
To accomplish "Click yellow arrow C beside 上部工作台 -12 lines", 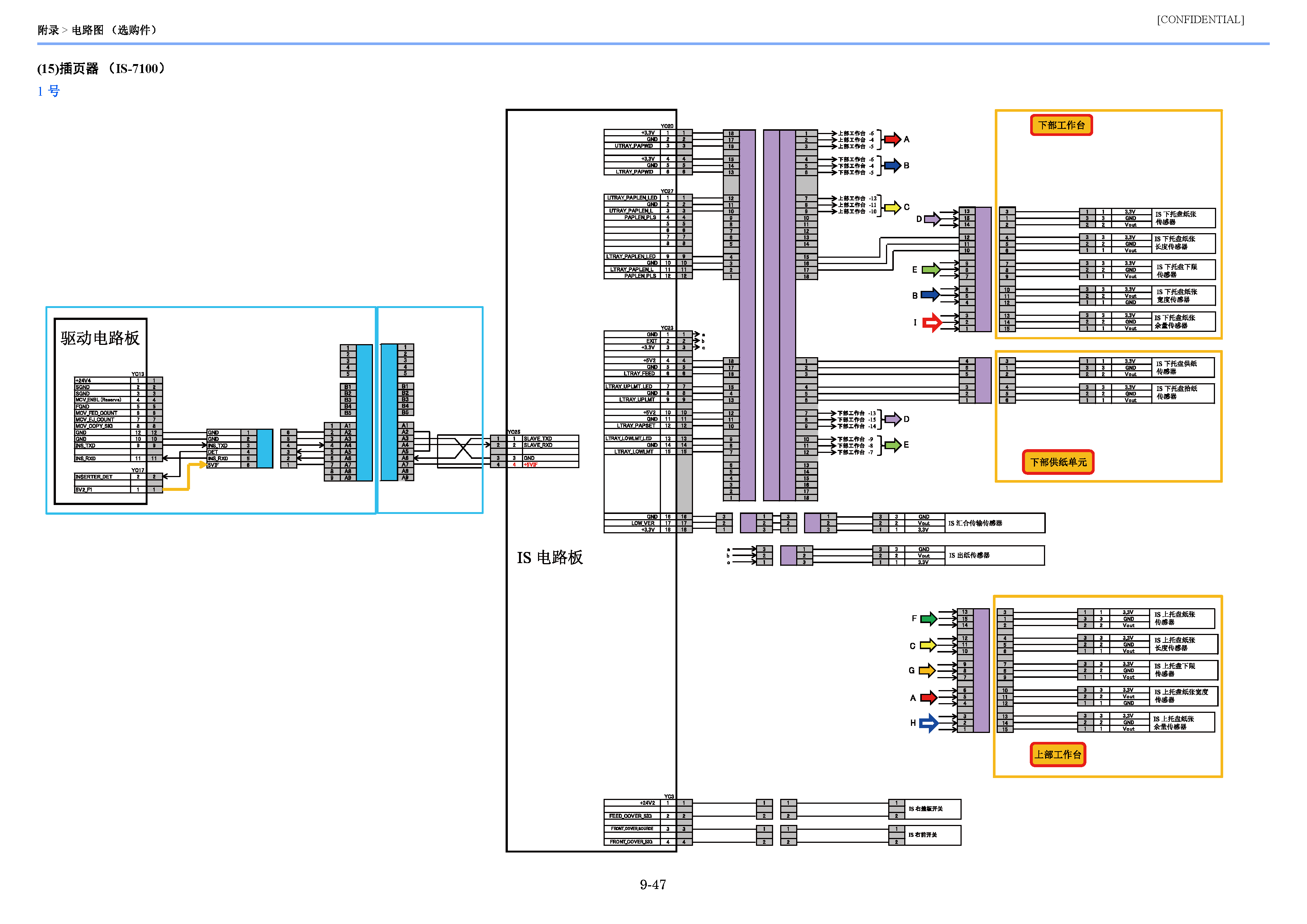I will (893, 207).
